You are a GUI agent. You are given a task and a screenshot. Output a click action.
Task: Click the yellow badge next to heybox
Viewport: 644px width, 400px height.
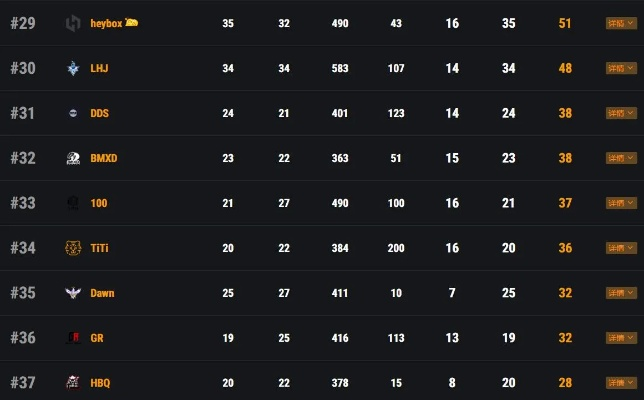point(132,23)
